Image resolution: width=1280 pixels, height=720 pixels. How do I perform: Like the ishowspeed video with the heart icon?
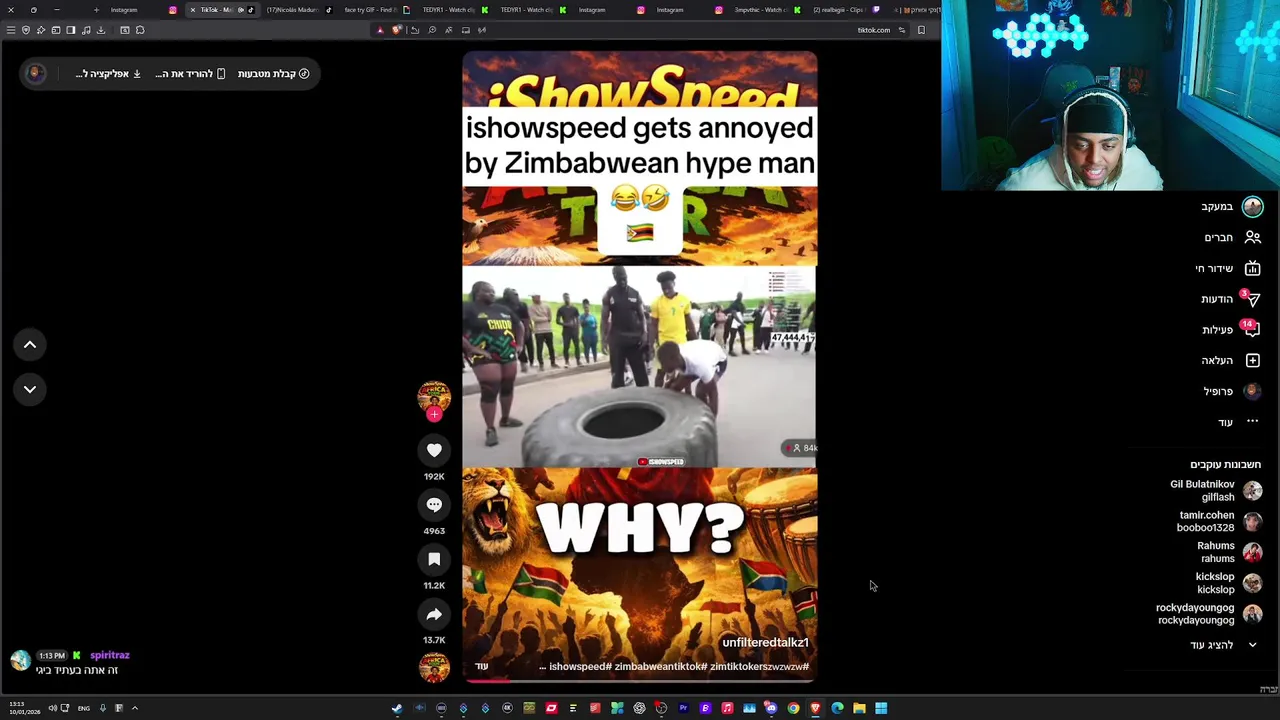[x=434, y=450]
